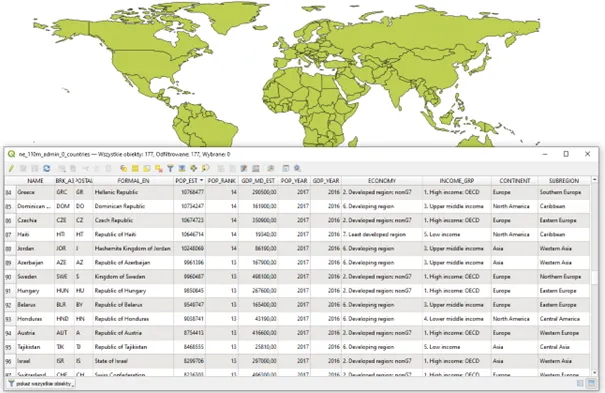Deselect all features icon
Viewport: 605px width, 393px height.
159,169
